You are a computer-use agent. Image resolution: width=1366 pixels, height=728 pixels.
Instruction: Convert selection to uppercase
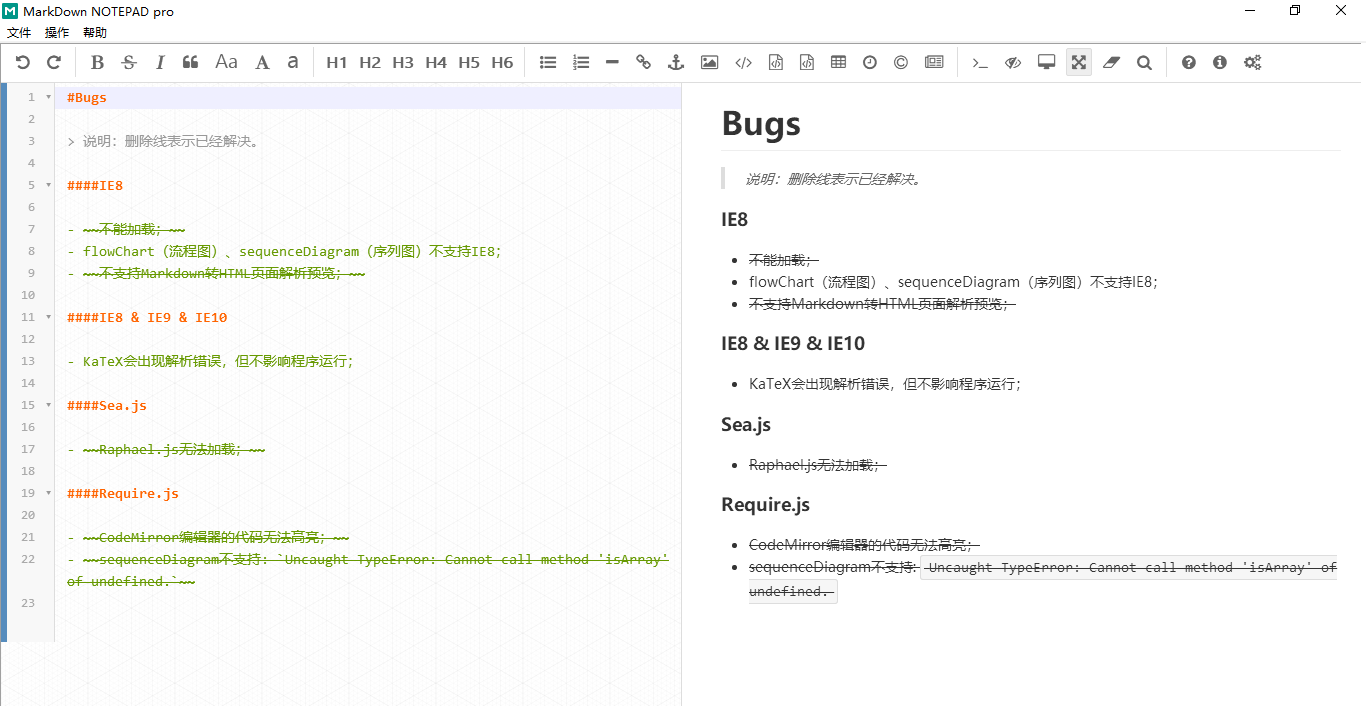coord(262,62)
